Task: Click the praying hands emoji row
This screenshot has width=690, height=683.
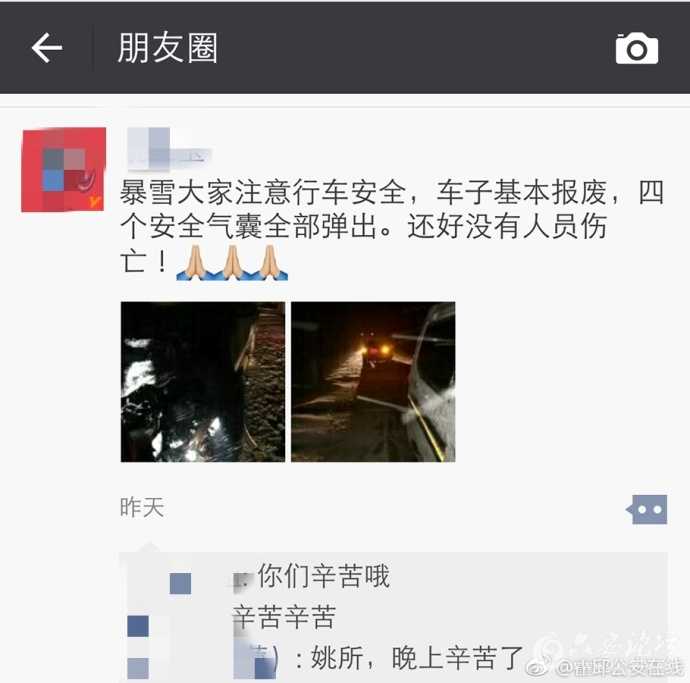Action: [x=232, y=263]
